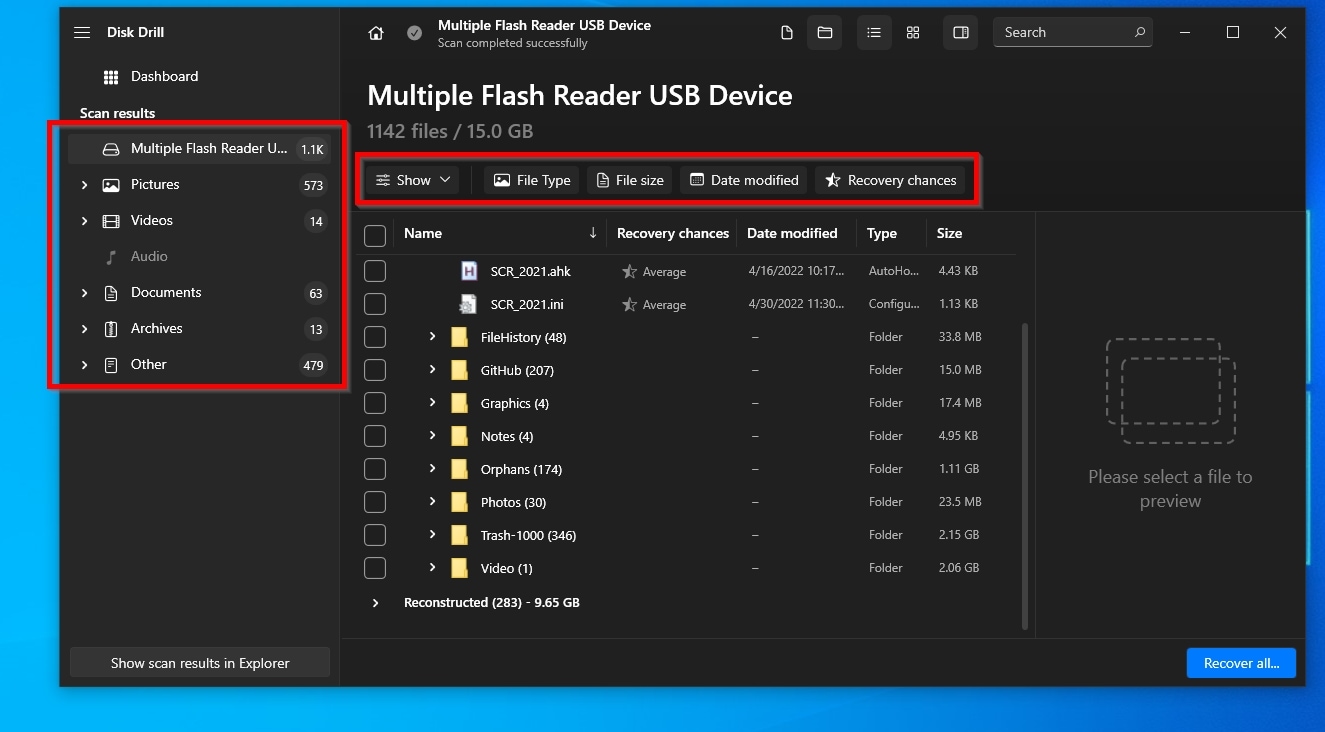Open the Show dropdown filter
Viewport: 1325px width, 732px height.
(x=412, y=180)
